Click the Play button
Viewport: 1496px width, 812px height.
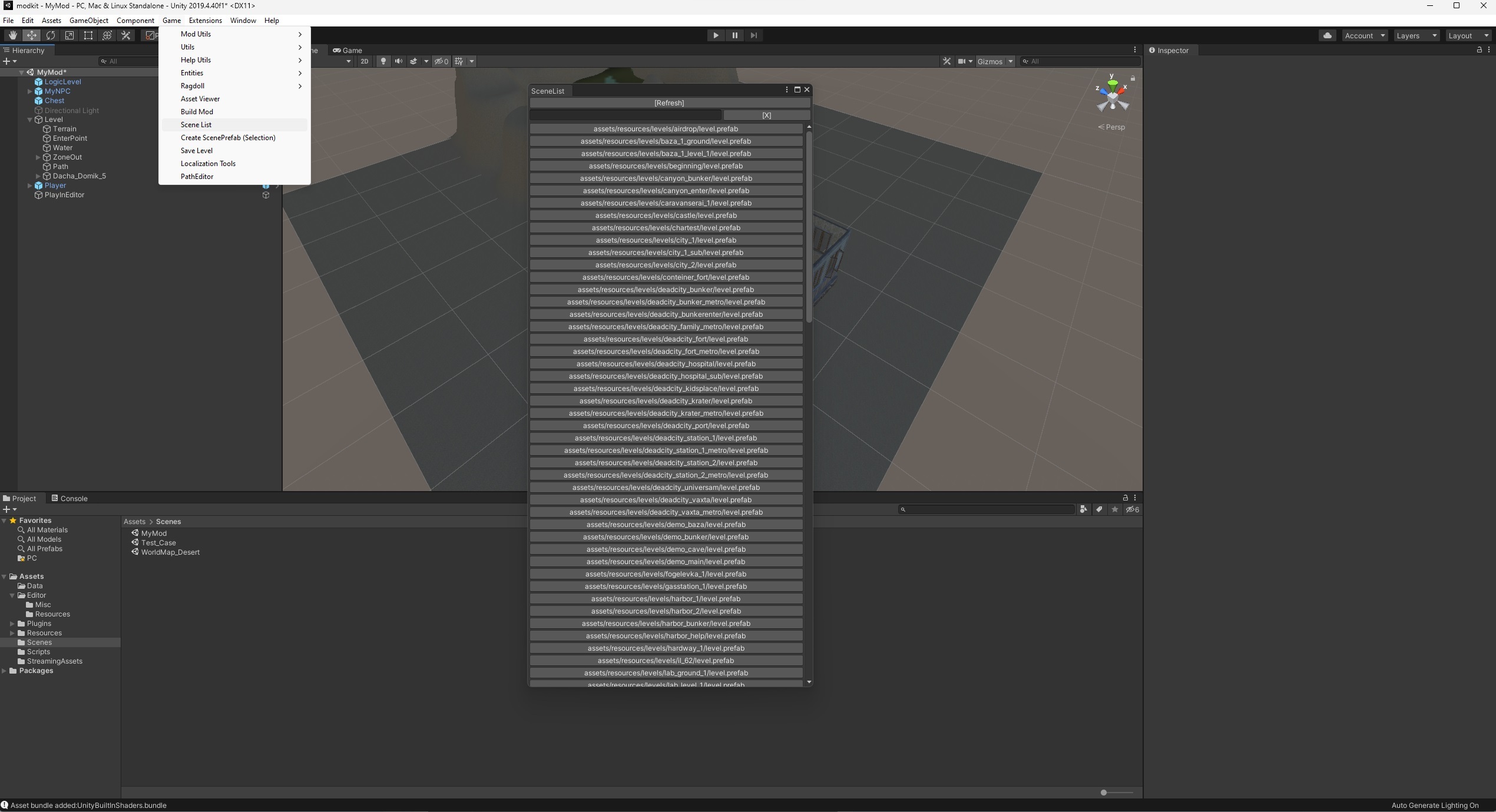(716, 35)
